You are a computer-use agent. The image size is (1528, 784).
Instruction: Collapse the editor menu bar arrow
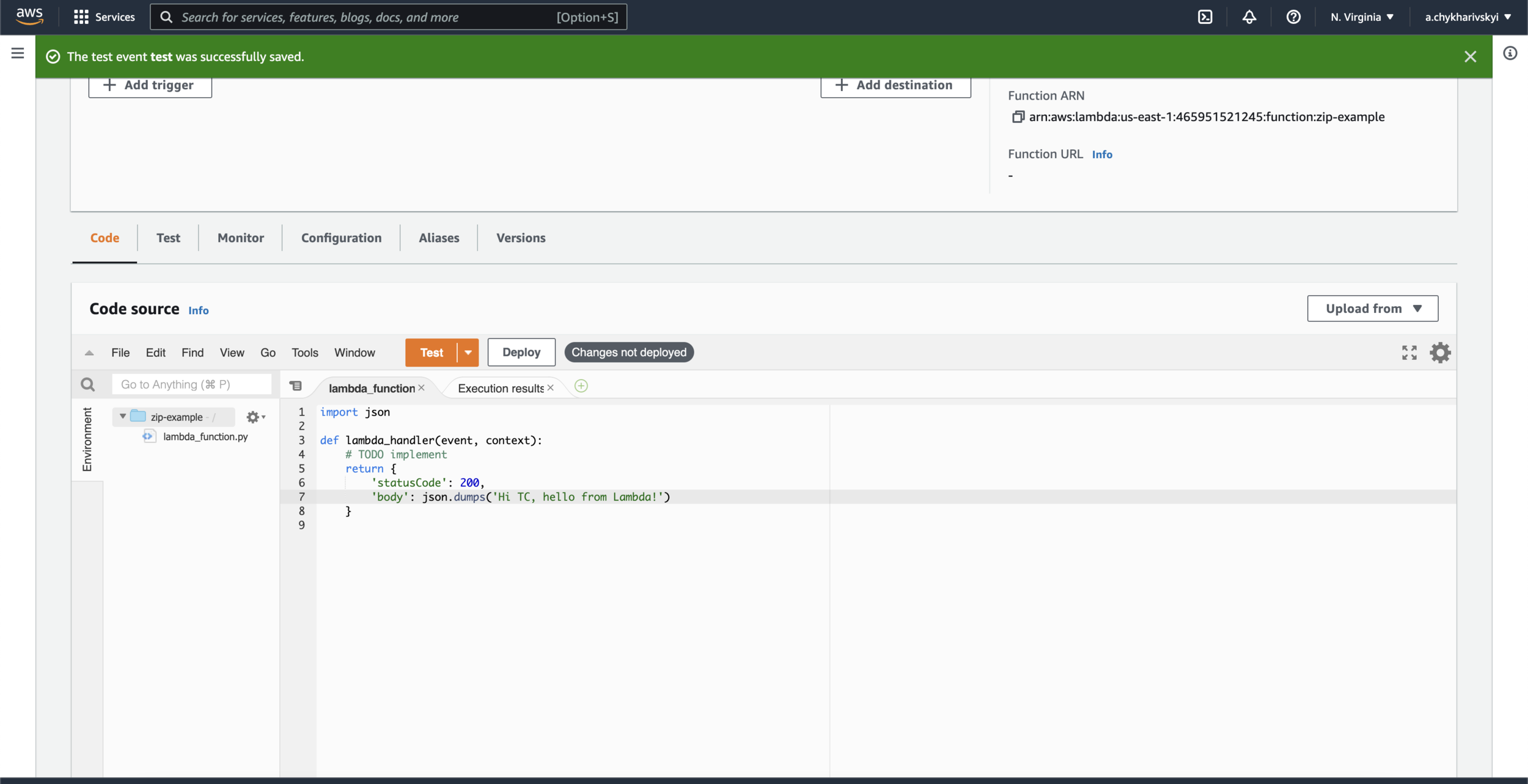click(x=89, y=353)
